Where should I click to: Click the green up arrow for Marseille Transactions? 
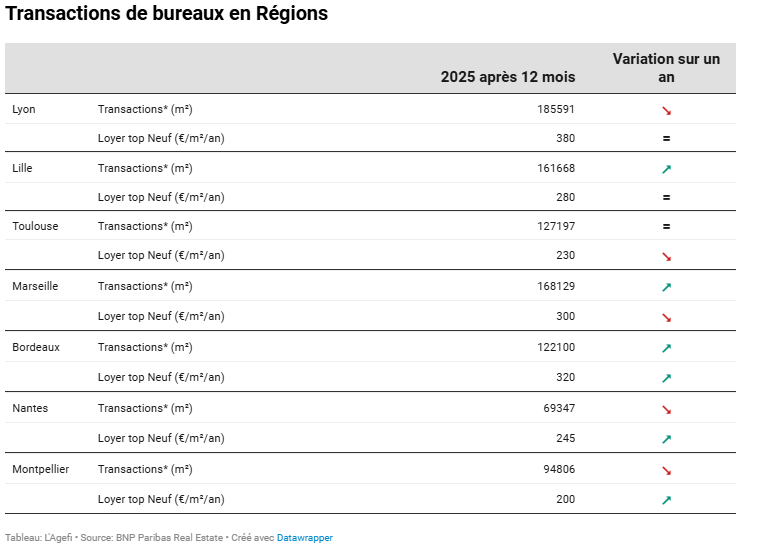tap(666, 287)
